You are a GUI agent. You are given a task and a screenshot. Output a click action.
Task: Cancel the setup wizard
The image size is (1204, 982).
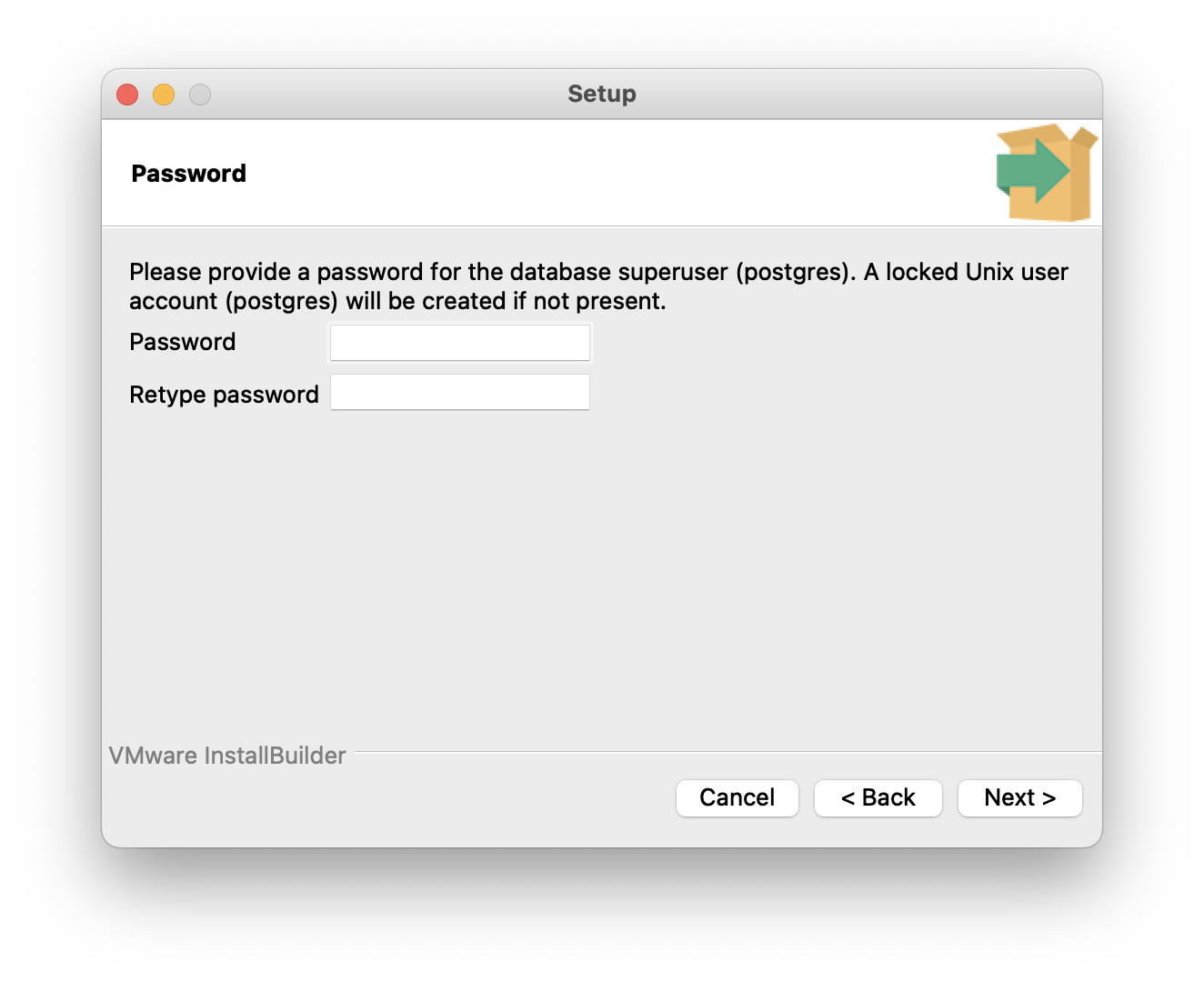[x=737, y=797]
